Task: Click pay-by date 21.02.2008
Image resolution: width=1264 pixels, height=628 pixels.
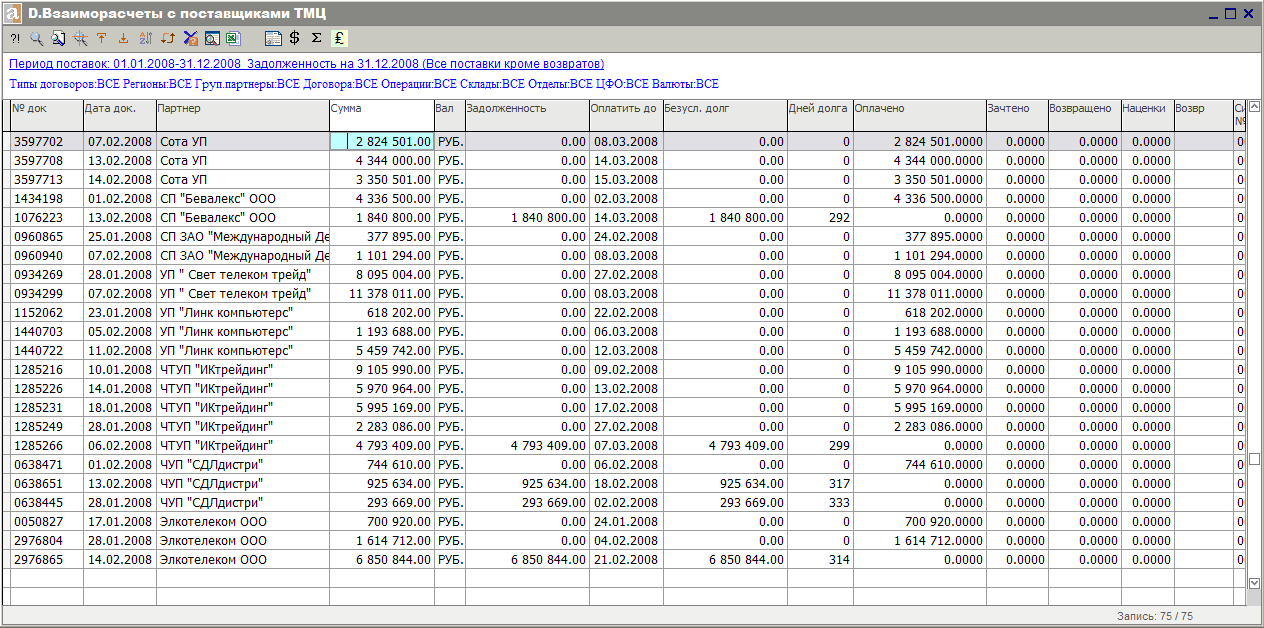Action: (626, 560)
